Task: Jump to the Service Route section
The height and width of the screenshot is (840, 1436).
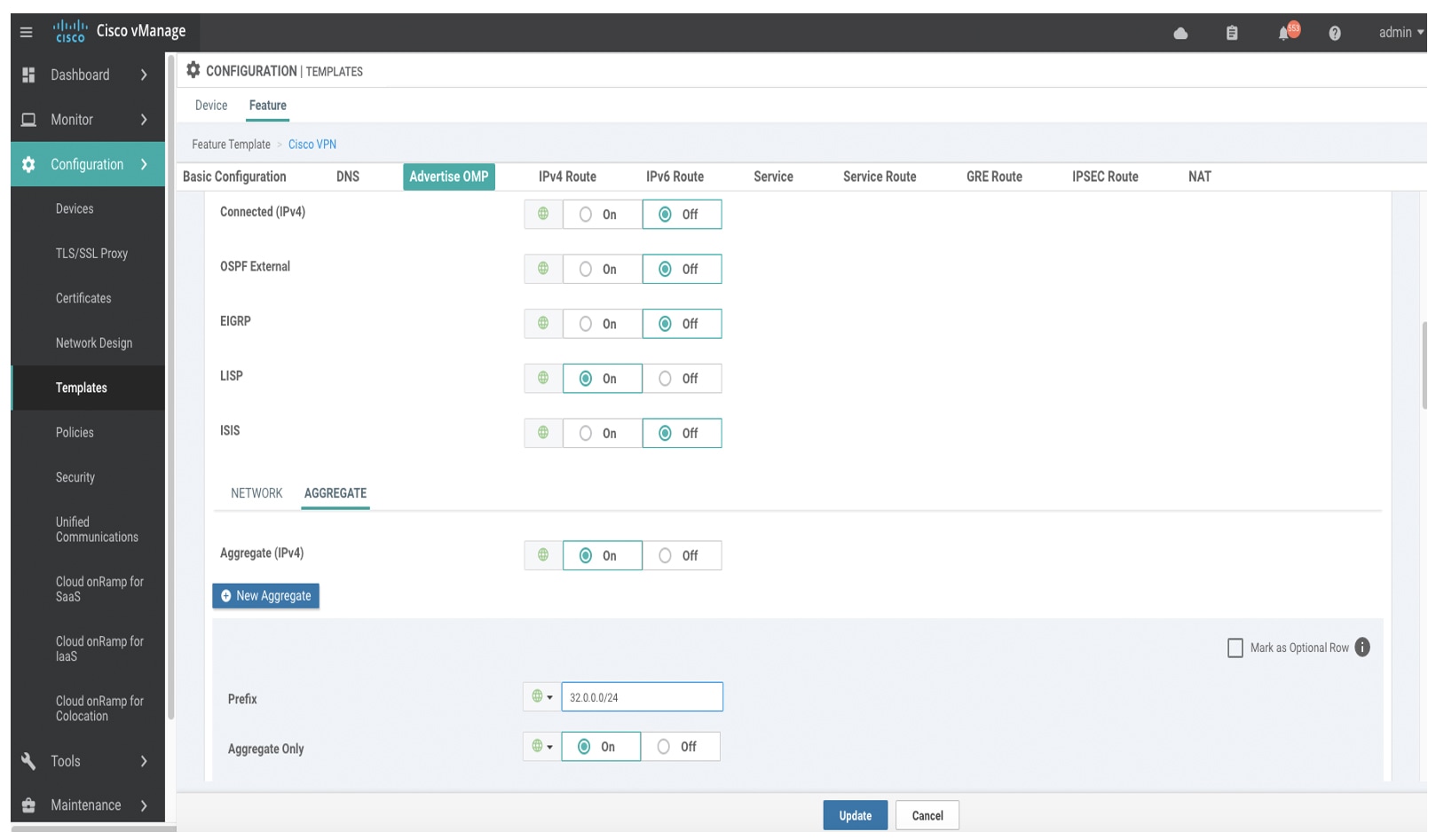Action: 880,177
